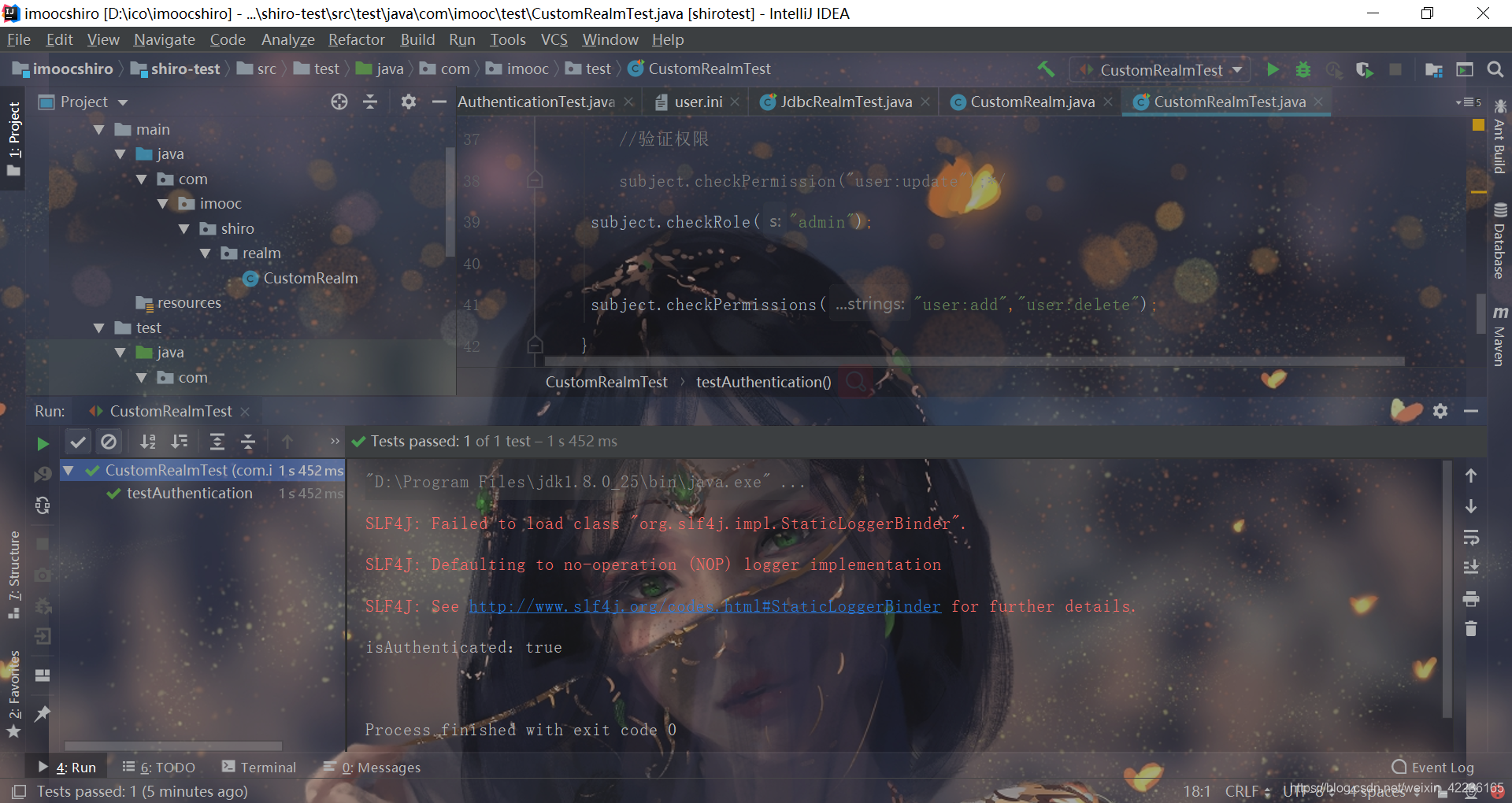
Task: Collapse all in Project panel
Action: pos(370,102)
